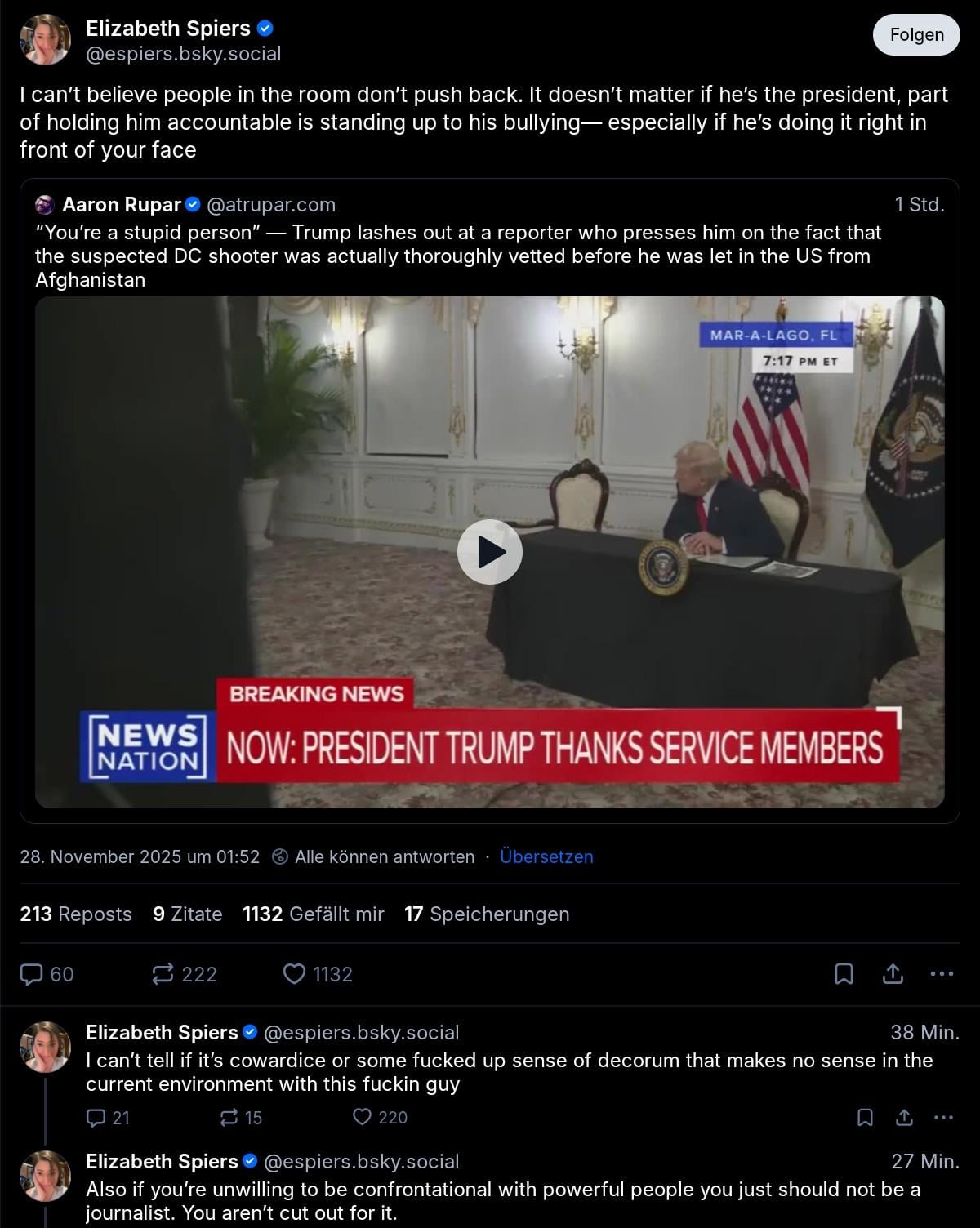Repost the main post showing 222
Screen dimensions: 980x1228
[x=185, y=974]
